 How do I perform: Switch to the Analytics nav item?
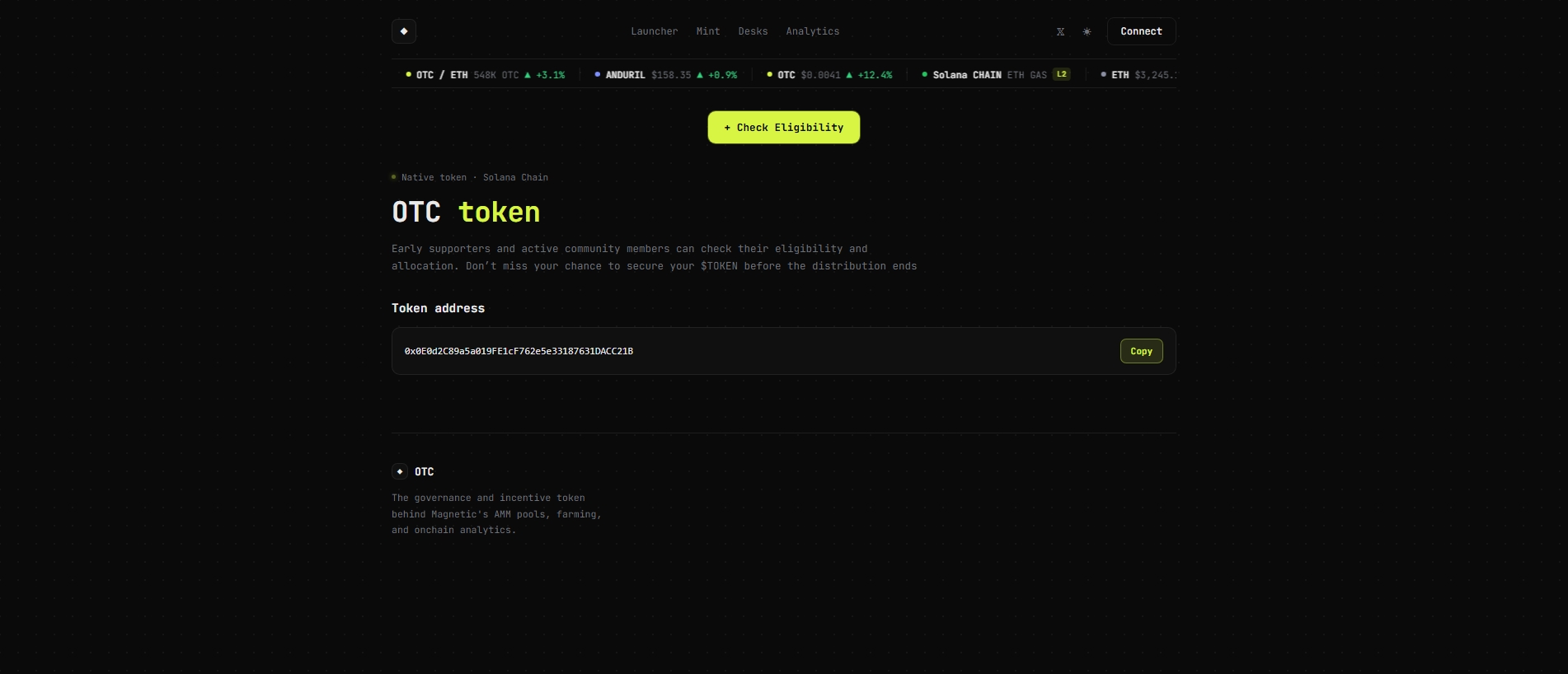coord(813,31)
